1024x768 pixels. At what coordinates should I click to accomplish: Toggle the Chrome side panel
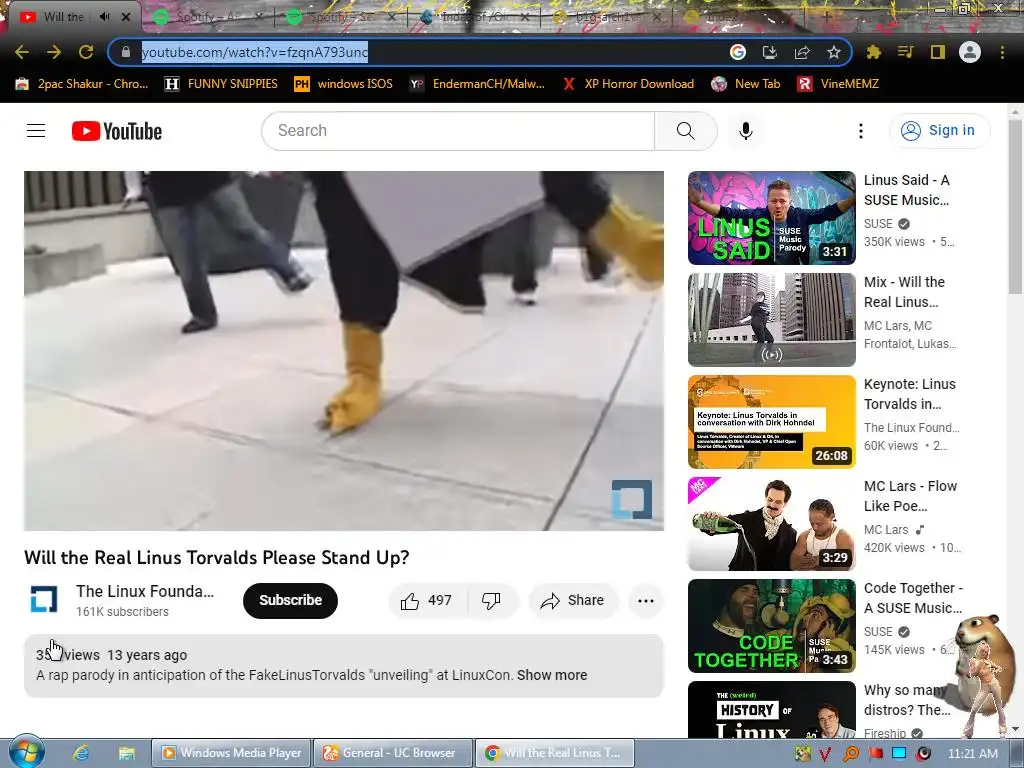click(938, 52)
